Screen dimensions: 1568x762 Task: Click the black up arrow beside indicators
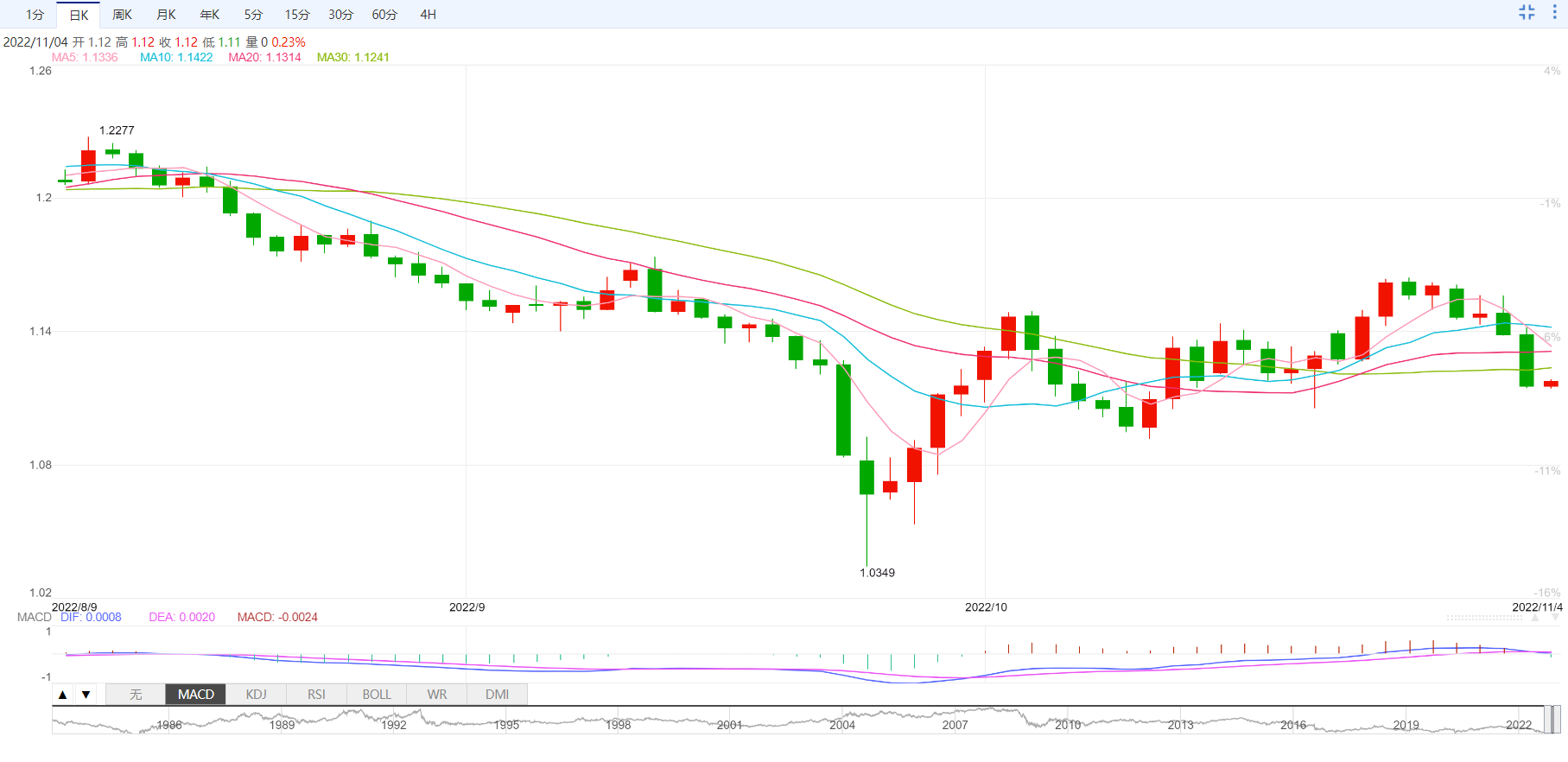[62, 695]
